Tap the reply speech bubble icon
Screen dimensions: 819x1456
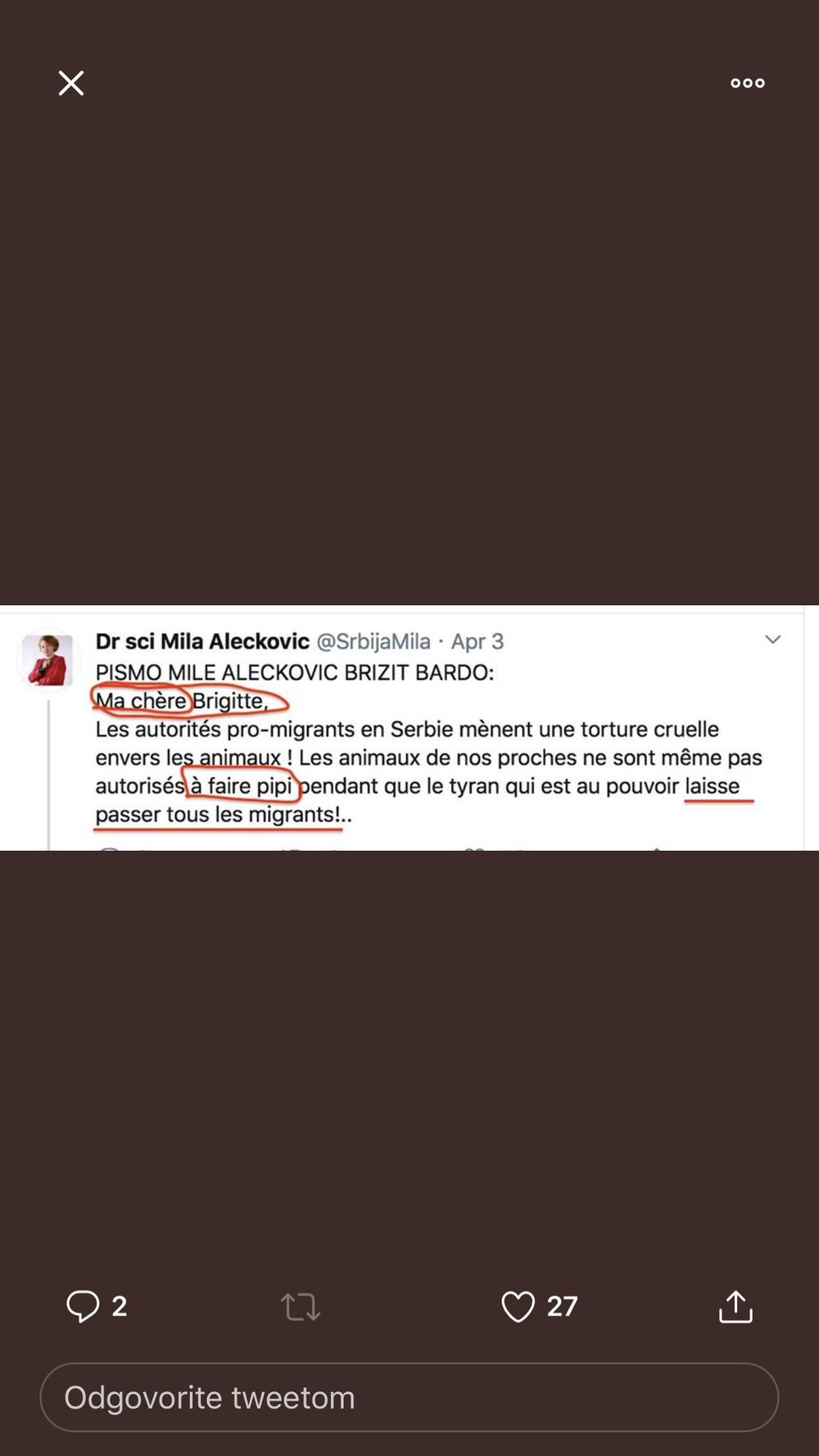[83, 1306]
